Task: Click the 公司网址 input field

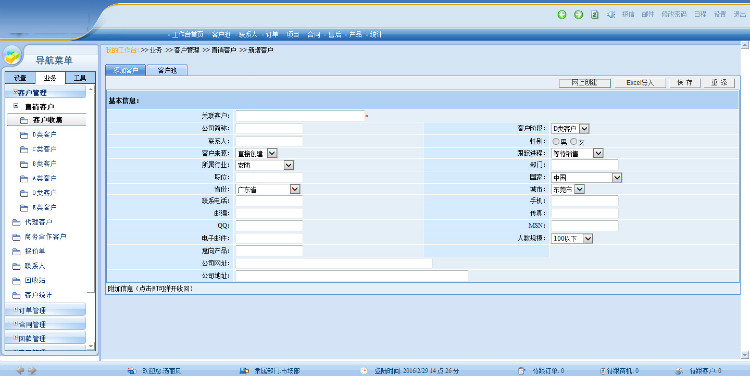Action: point(333,263)
